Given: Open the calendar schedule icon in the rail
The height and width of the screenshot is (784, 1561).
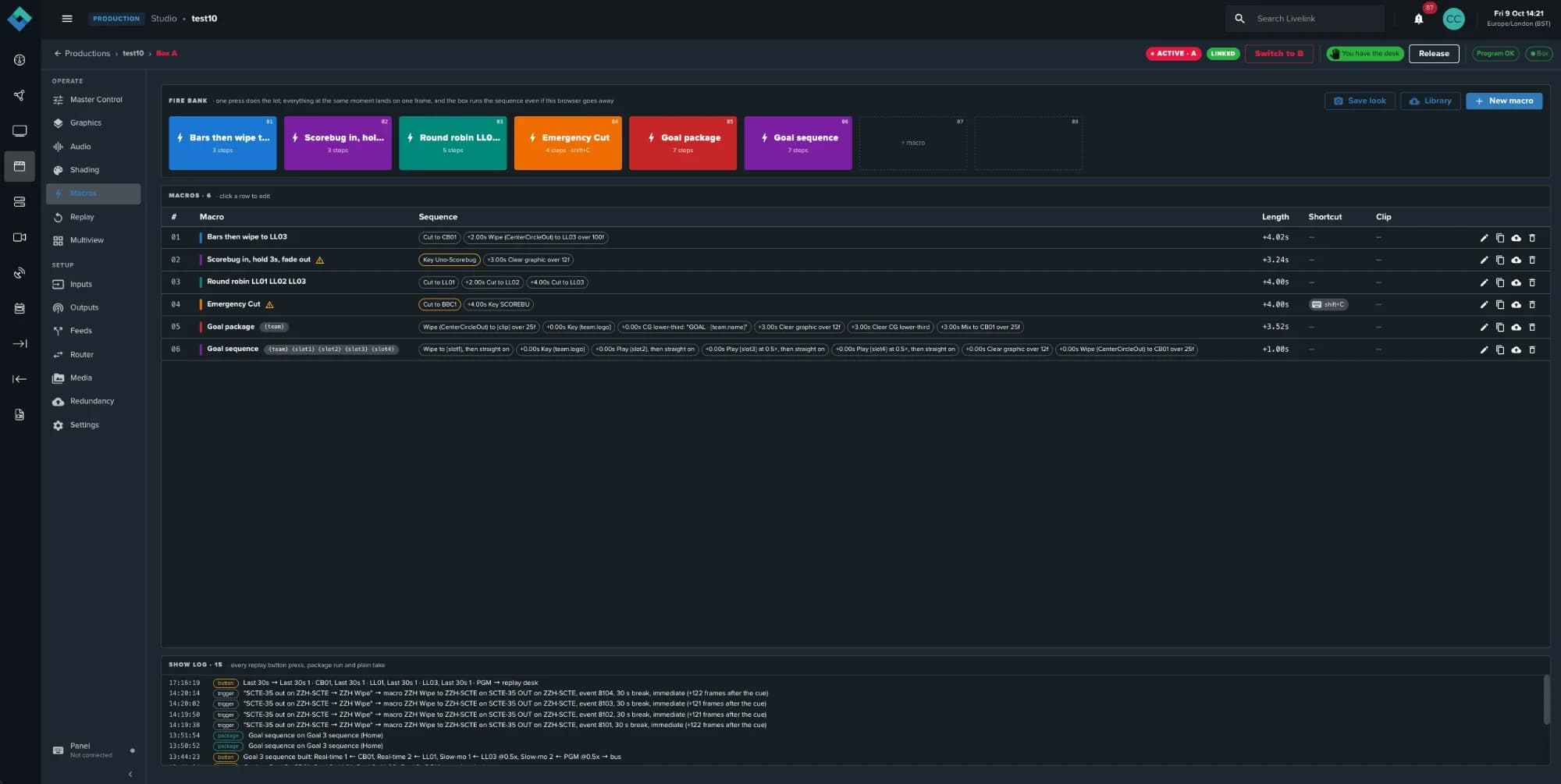Looking at the screenshot, I should point(20,308).
